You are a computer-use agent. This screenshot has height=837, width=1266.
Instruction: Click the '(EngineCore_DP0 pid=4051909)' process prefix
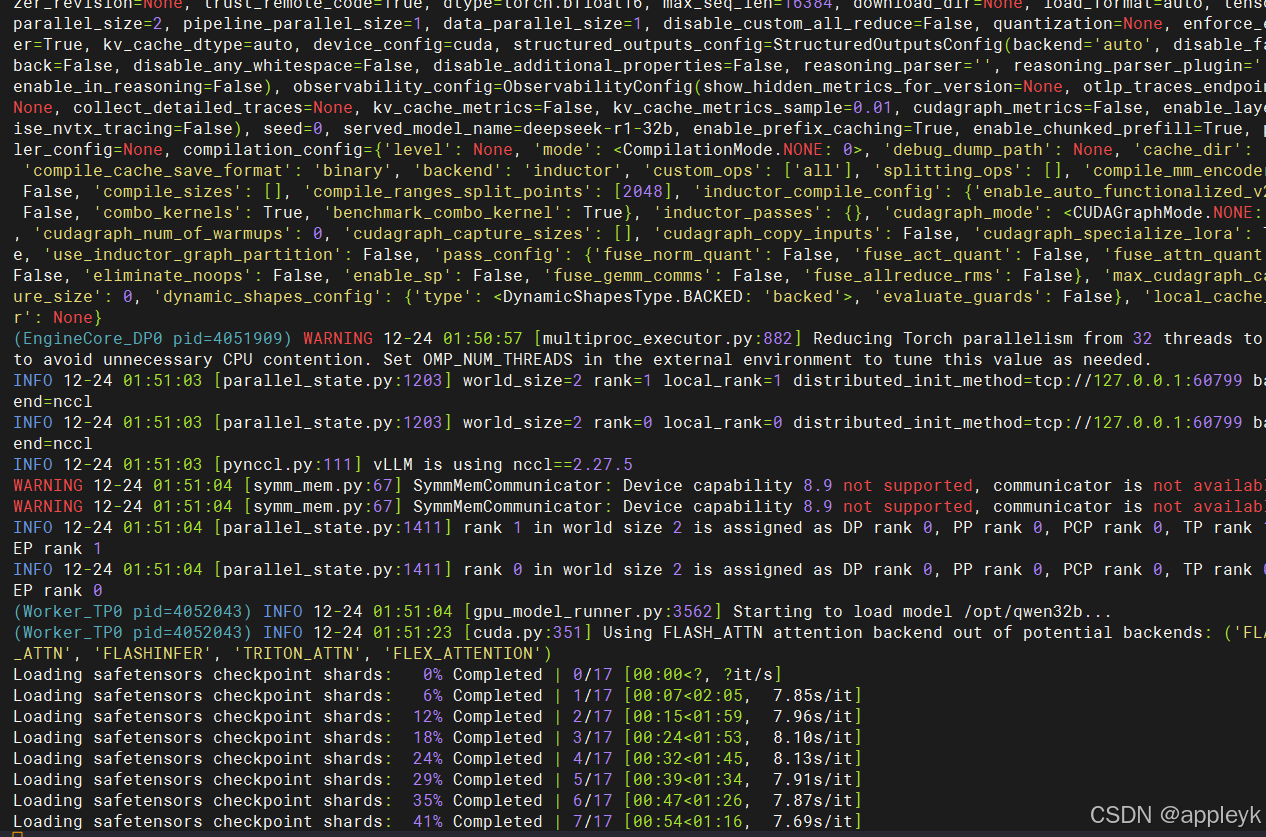[153, 338]
